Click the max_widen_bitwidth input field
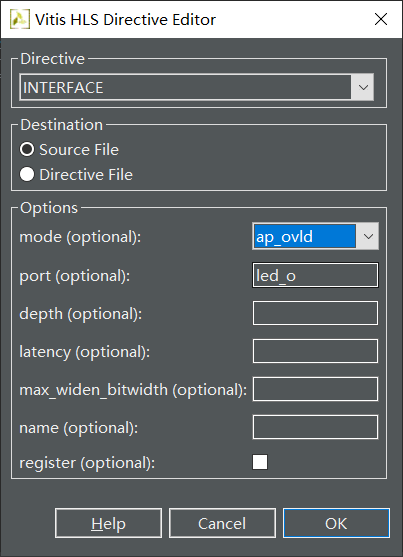Screen dimensions: 403x557 (315, 389)
